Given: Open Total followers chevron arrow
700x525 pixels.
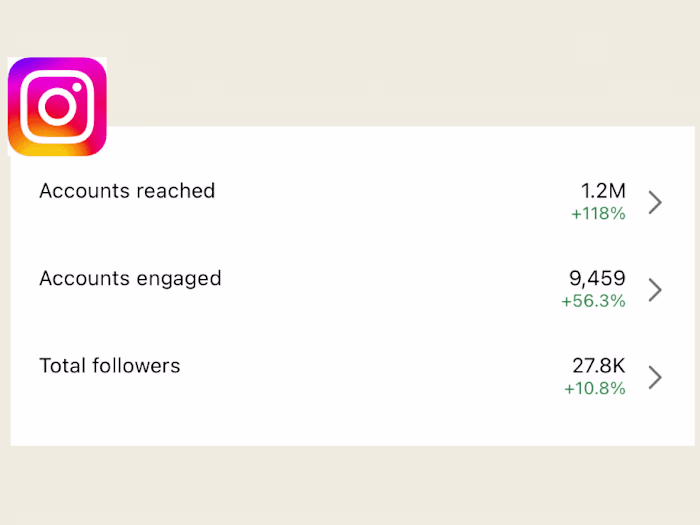Looking at the screenshot, I should (655, 377).
